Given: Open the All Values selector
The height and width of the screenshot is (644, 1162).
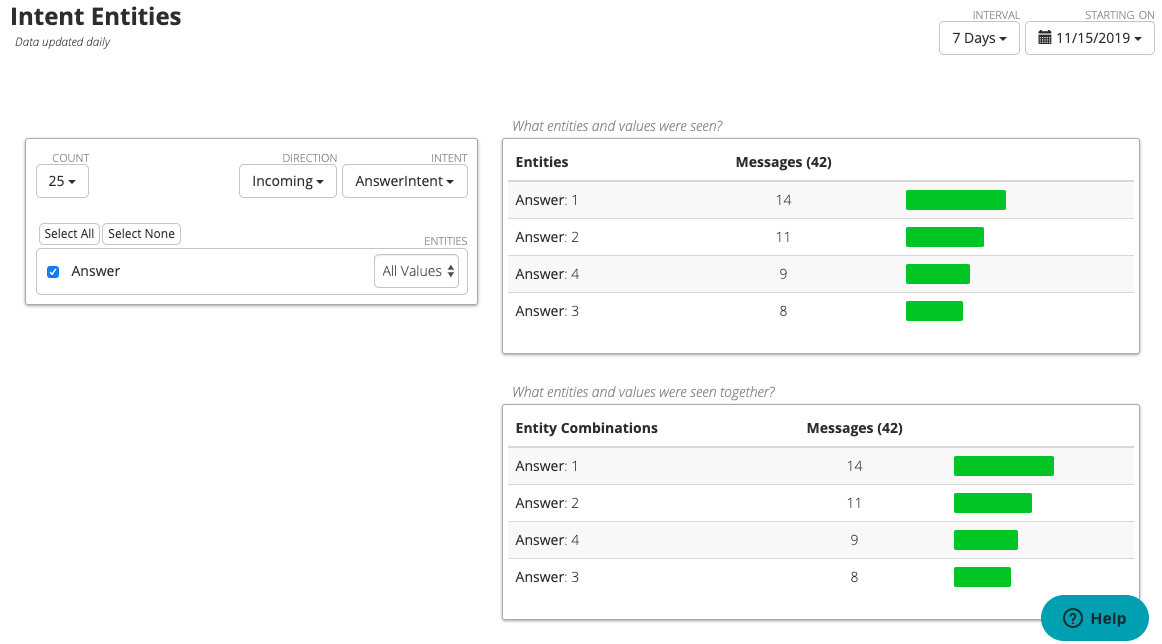Looking at the screenshot, I should pyautogui.click(x=416, y=271).
